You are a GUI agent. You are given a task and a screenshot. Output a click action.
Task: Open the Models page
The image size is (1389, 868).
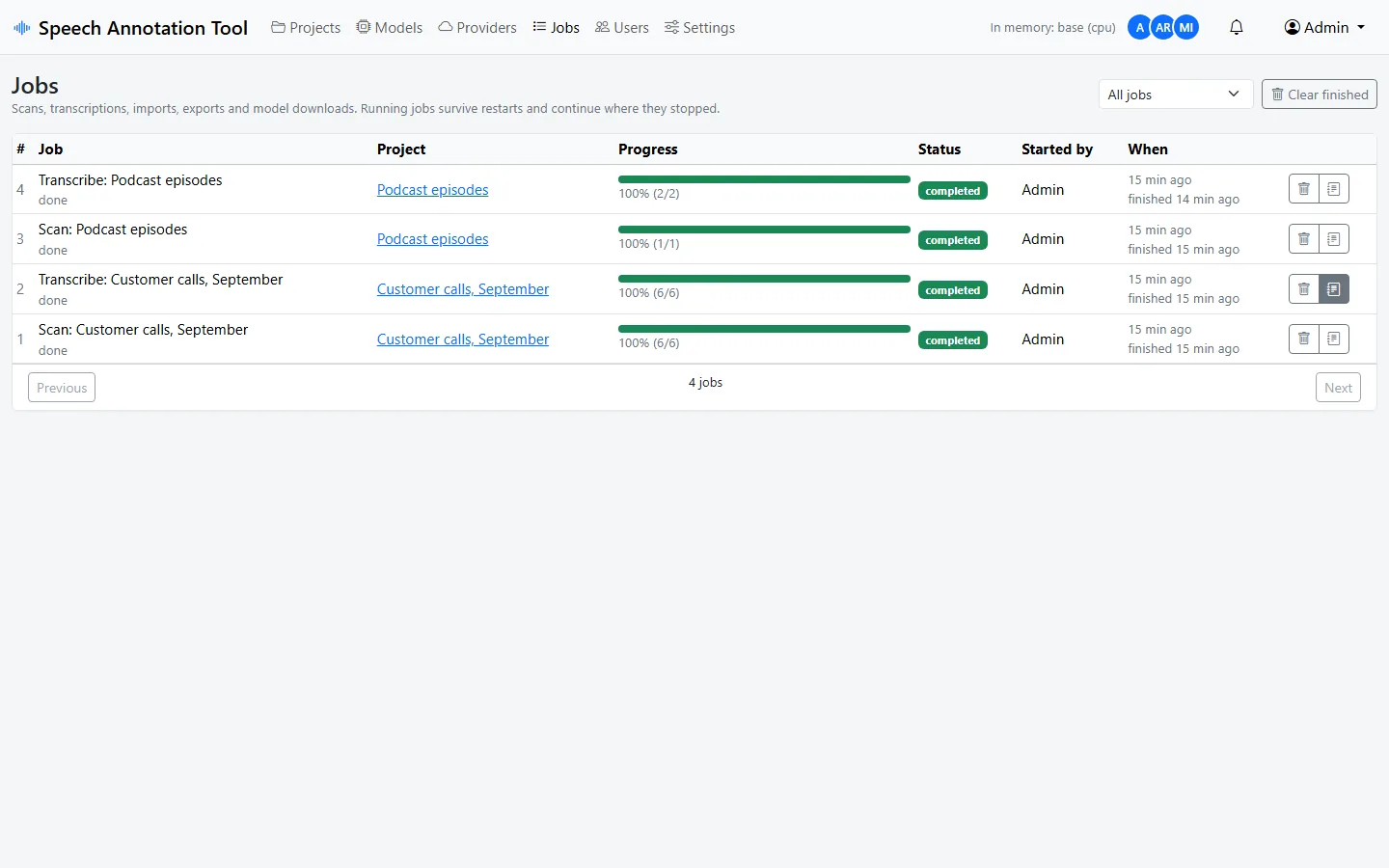click(390, 28)
